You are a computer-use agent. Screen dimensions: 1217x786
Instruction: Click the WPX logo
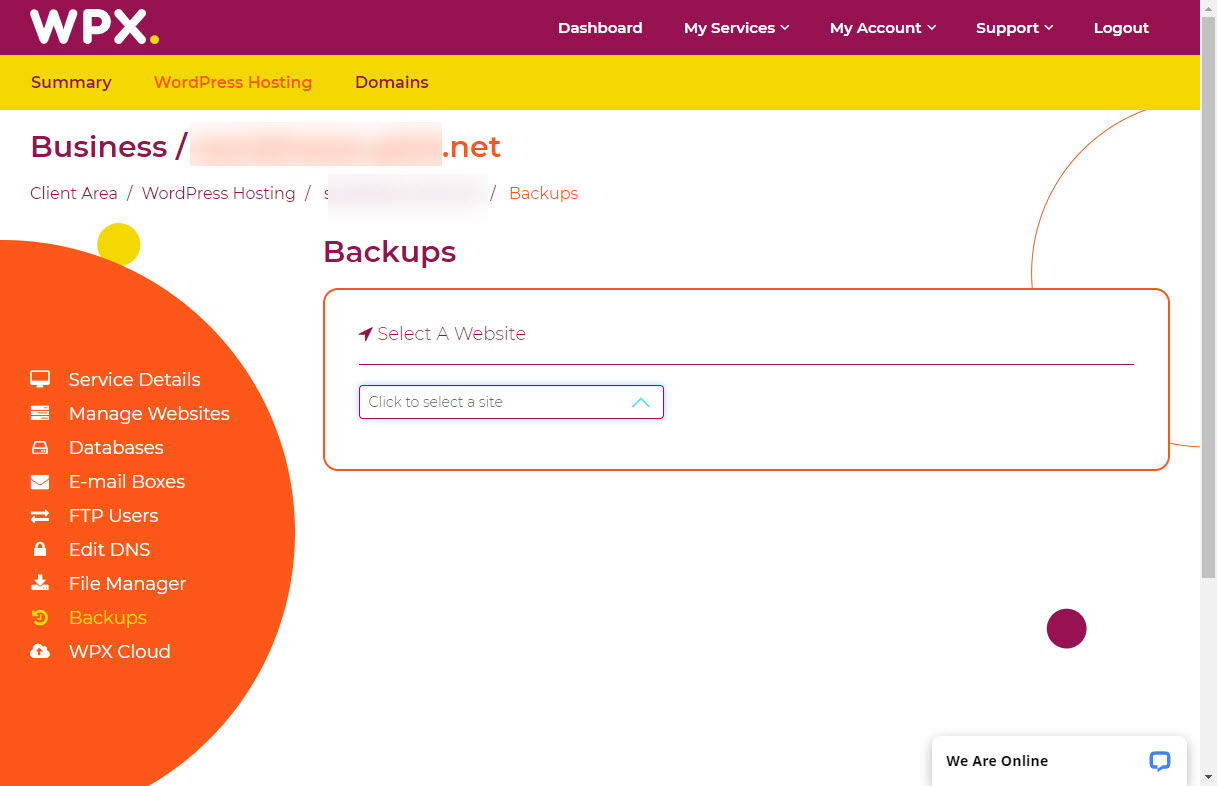tap(94, 27)
